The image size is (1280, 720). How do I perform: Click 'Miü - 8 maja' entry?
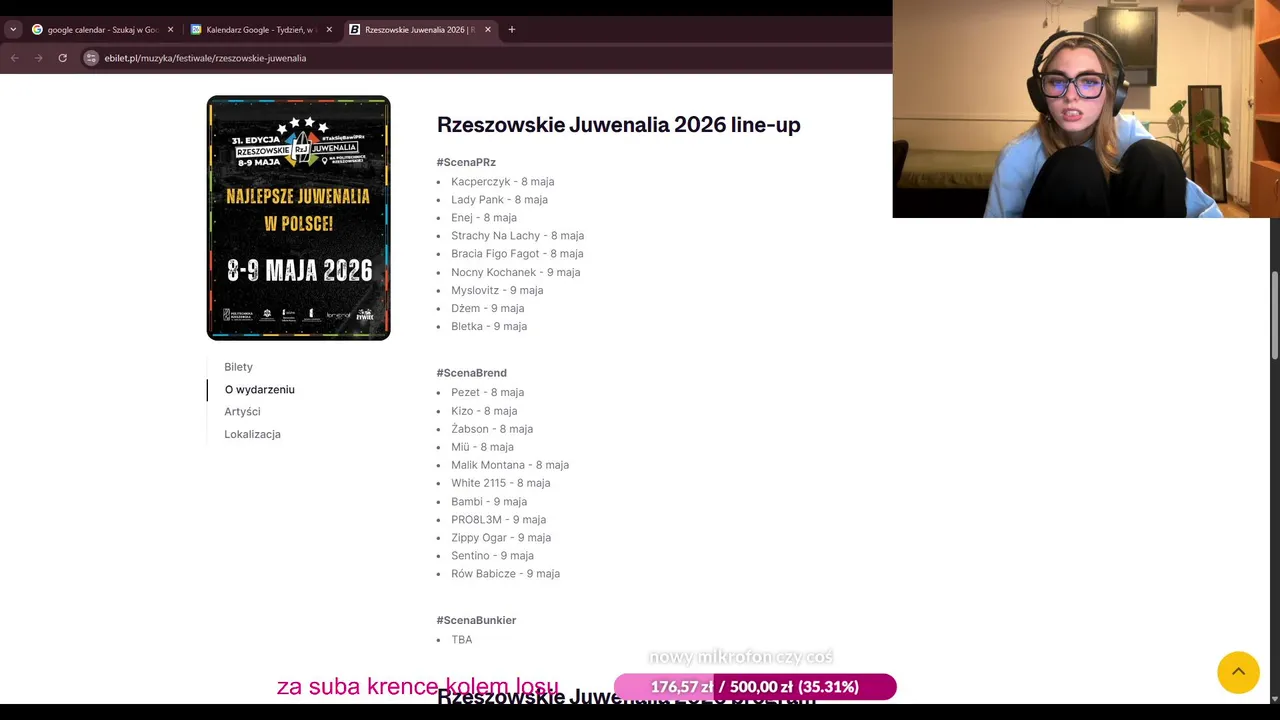(x=482, y=447)
